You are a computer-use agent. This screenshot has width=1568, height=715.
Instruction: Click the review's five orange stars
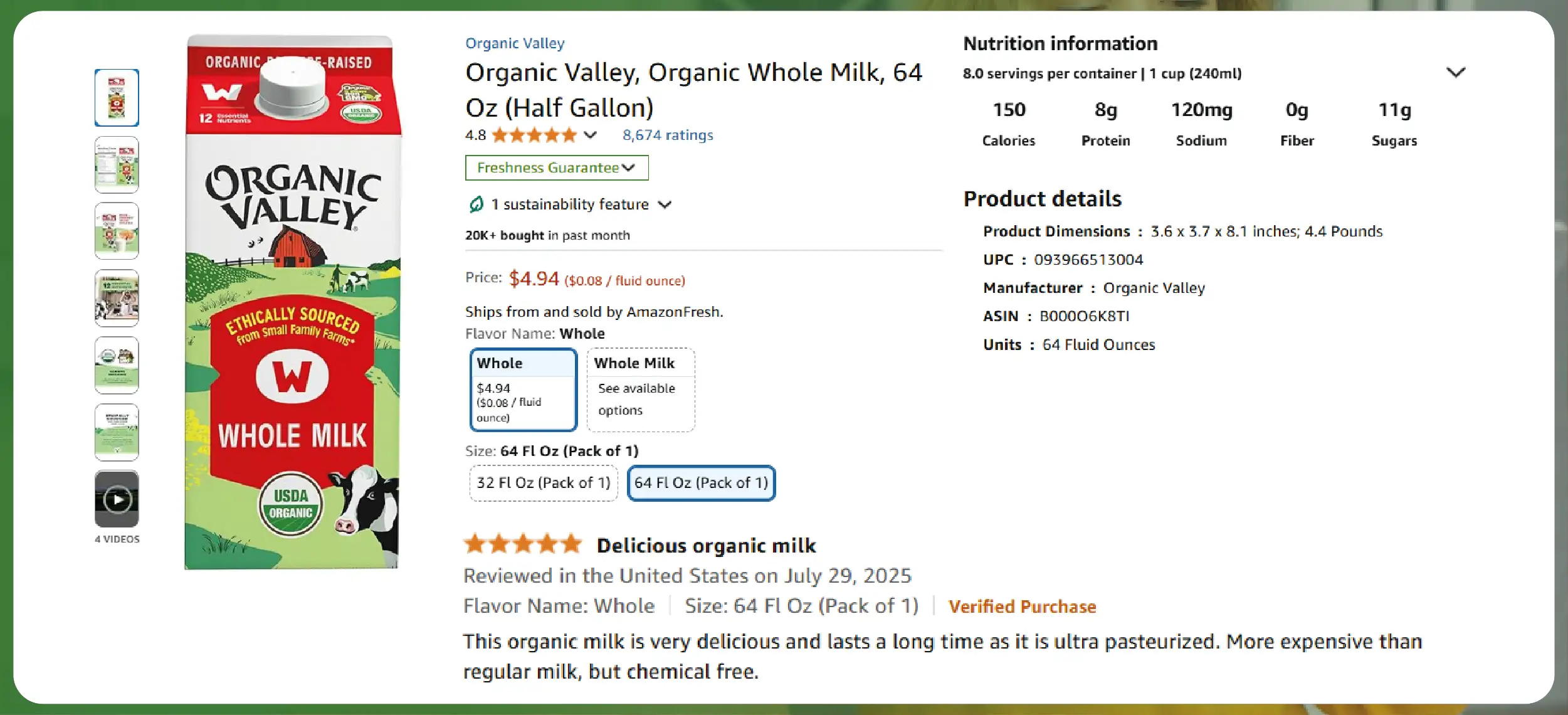point(523,544)
